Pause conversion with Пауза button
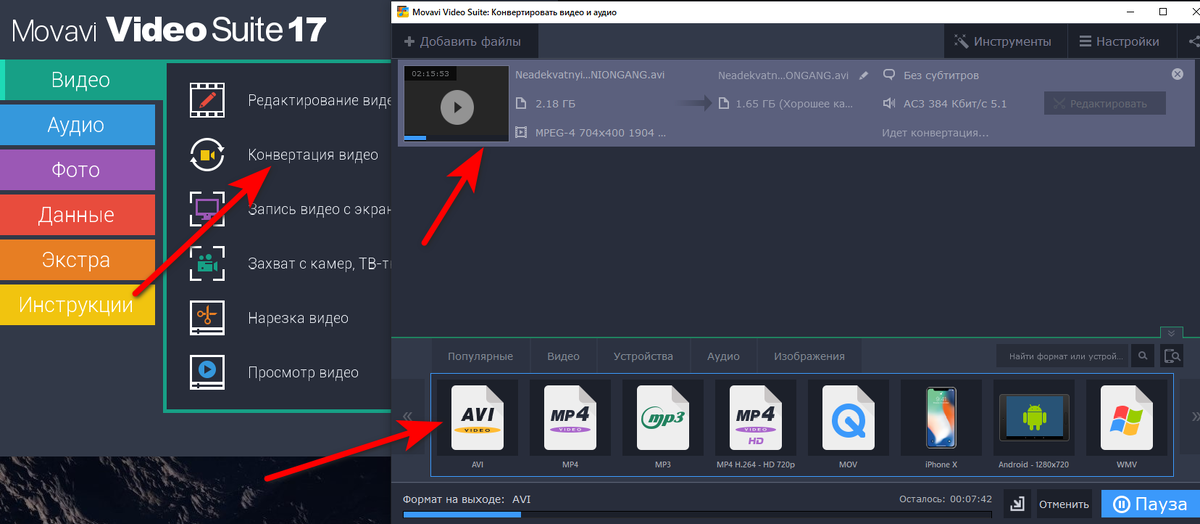This screenshot has width=1200, height=524. 1150,504
